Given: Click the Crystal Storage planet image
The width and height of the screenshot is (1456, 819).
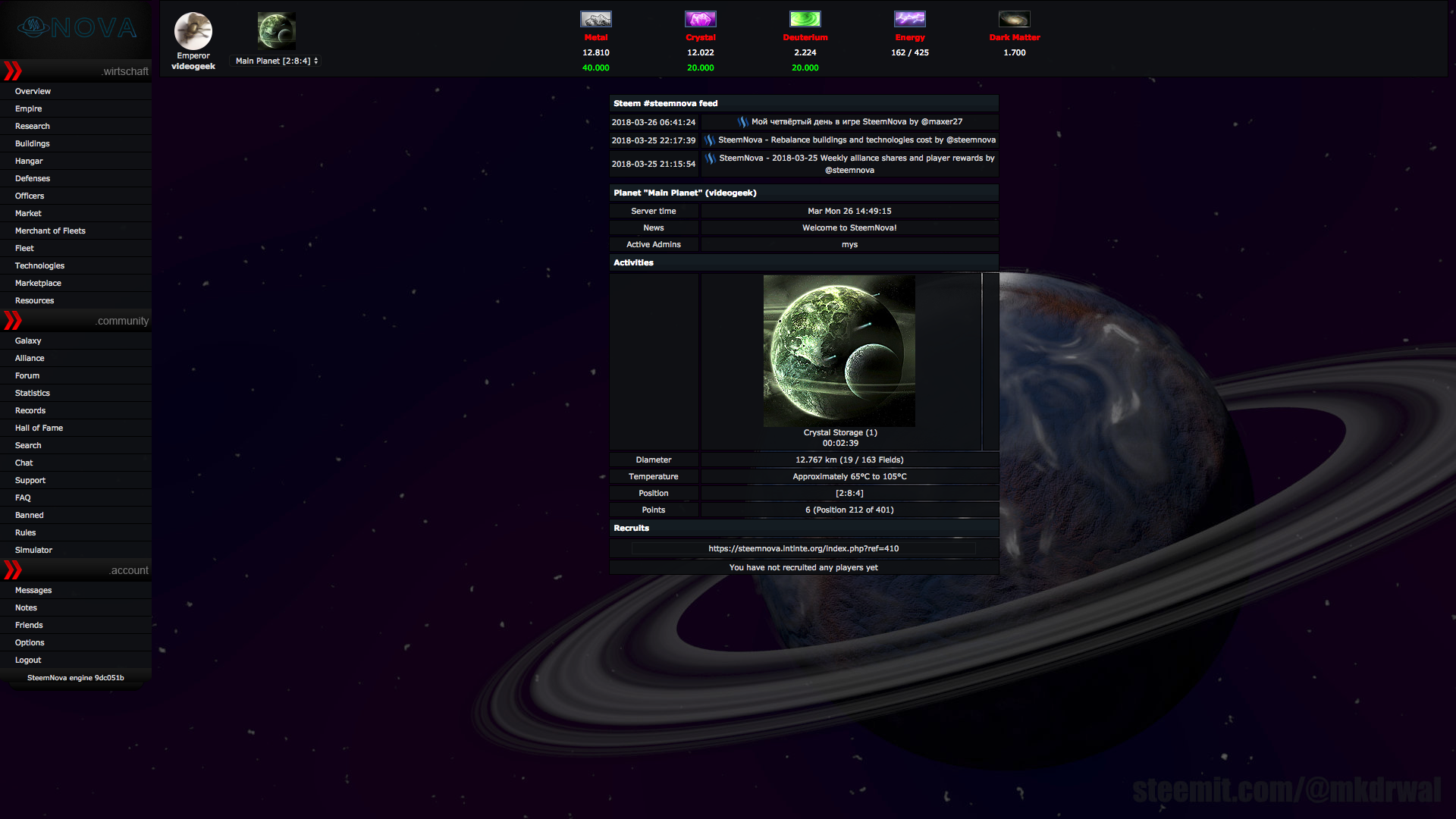Looking at the screenshot, I should (x=839, y=350).
